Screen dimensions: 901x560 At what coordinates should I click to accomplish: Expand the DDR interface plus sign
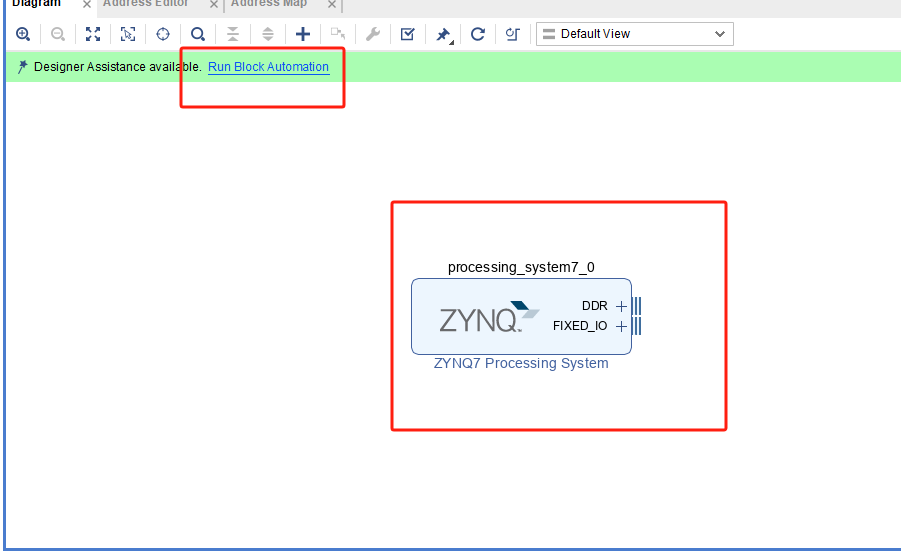point(621,306)
